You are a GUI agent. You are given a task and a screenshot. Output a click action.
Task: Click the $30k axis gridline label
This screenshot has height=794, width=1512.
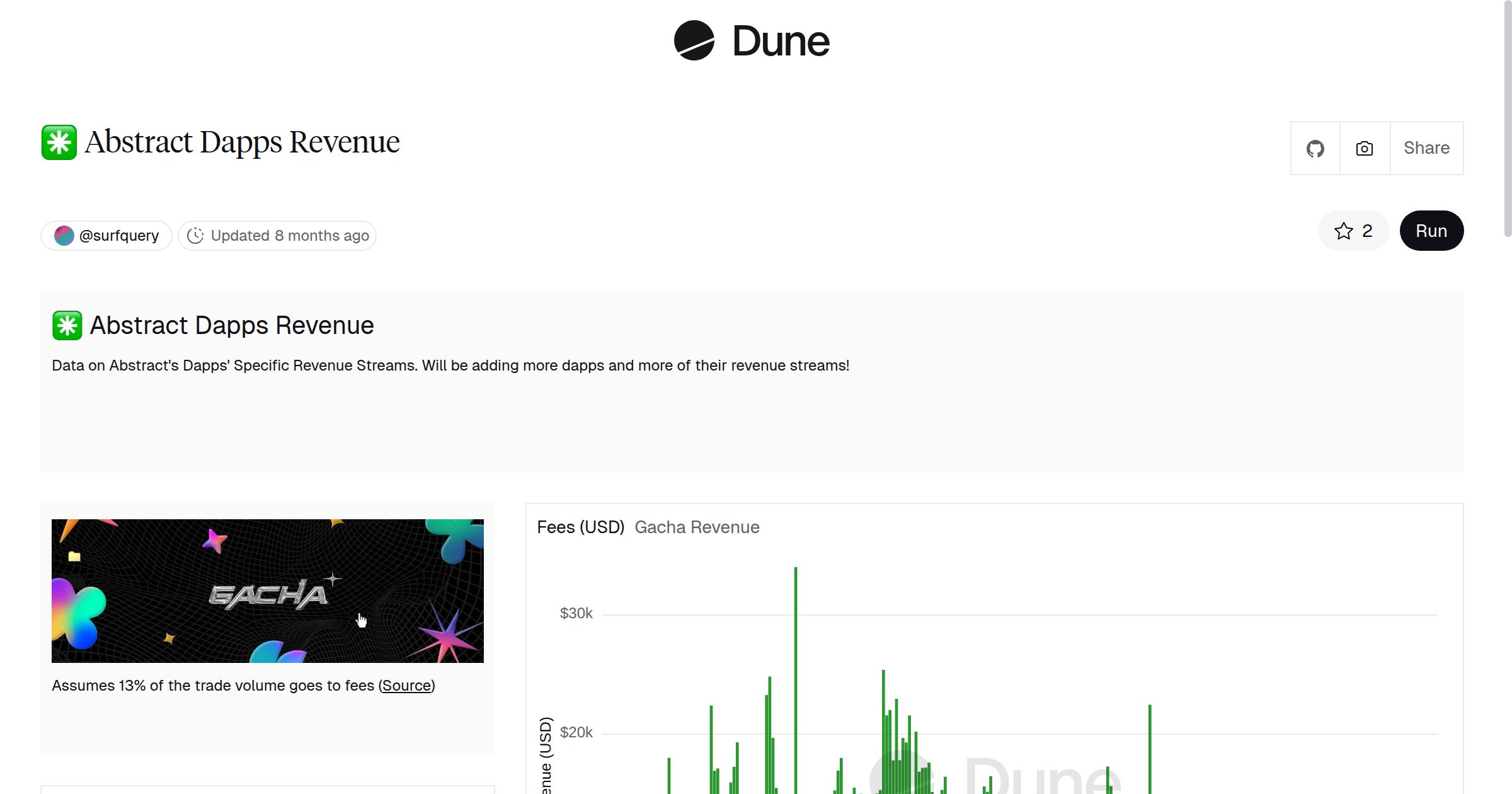pos(575,613)
